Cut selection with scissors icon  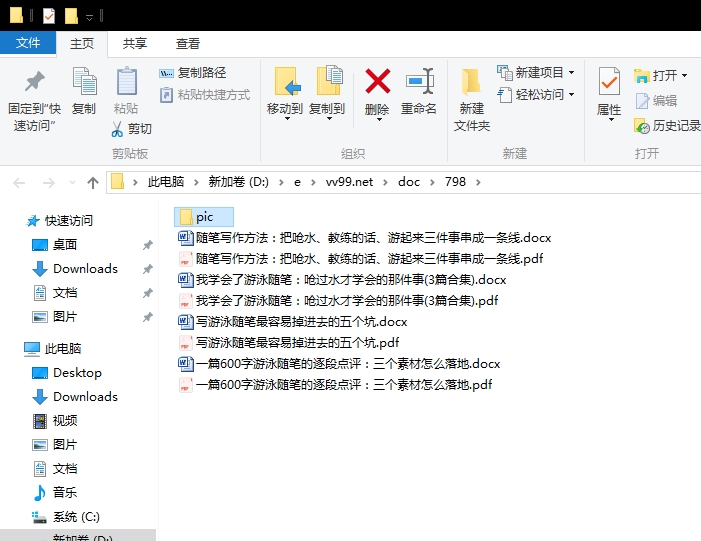(x=131, y=129)
